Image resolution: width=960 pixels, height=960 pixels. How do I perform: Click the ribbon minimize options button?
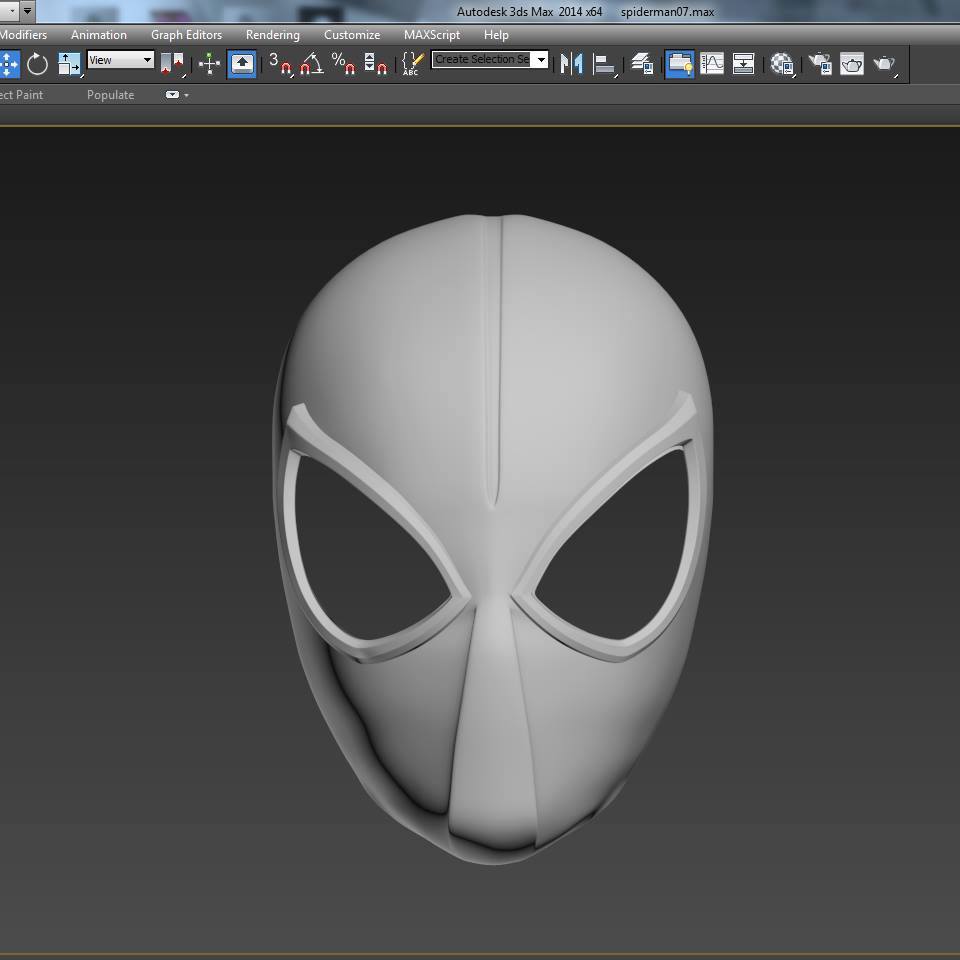point(172,95)
